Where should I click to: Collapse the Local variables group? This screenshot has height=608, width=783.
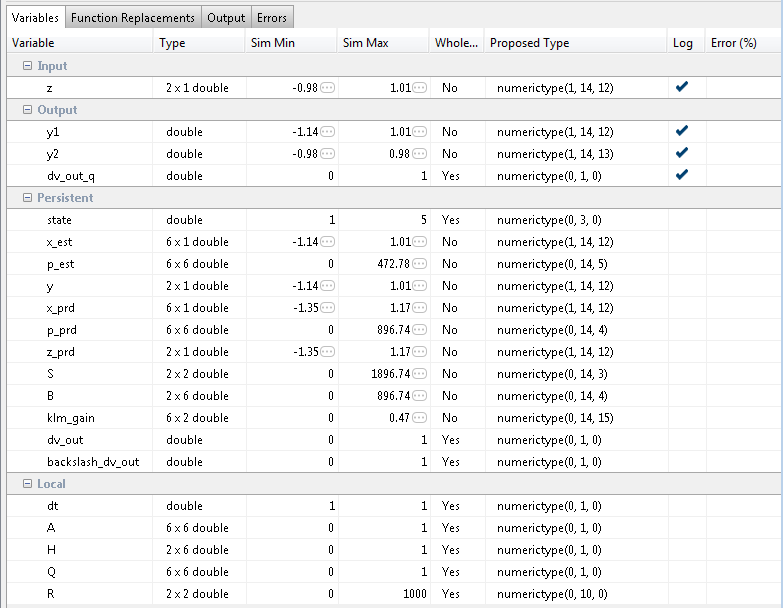[27, 484]
